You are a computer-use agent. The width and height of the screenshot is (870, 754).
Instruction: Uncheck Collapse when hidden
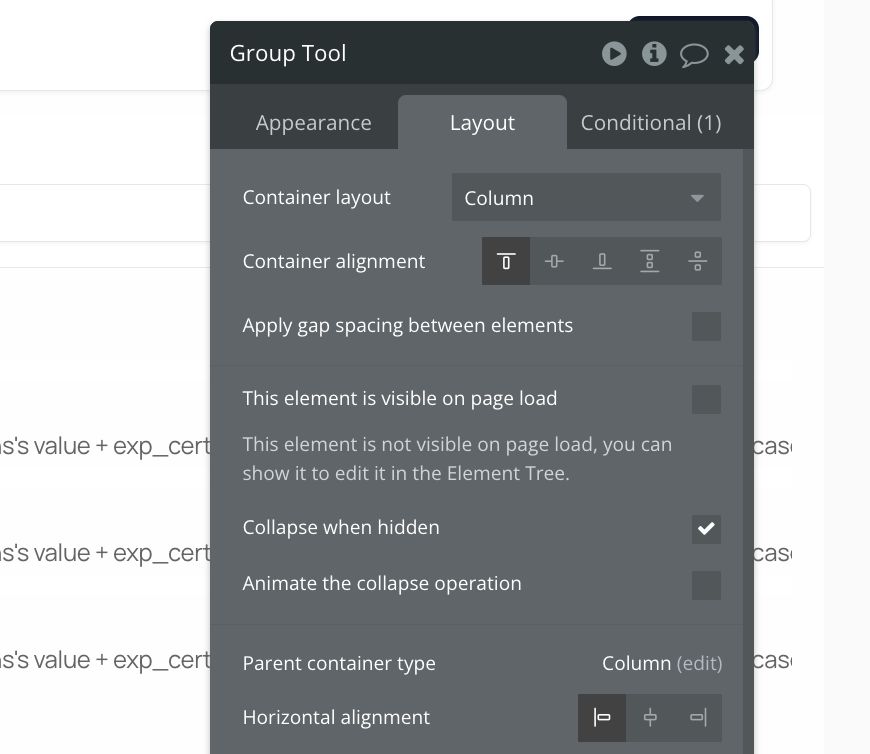706,529
